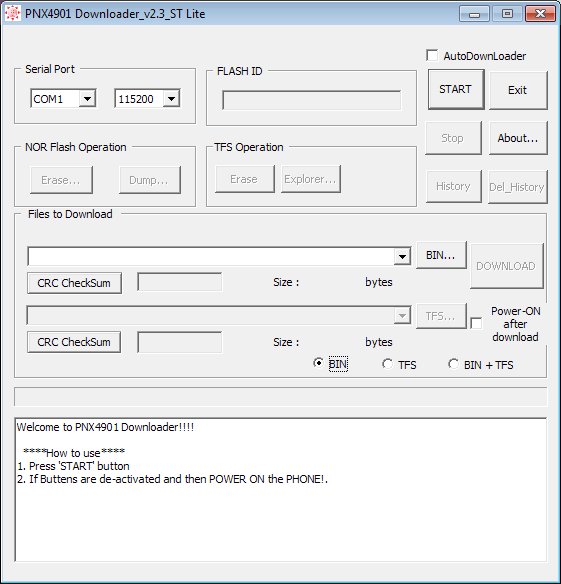Click the BIN CRC checksum result field
Image resolution: width=561 pixels, height=584 pixels.
point(180,282)
